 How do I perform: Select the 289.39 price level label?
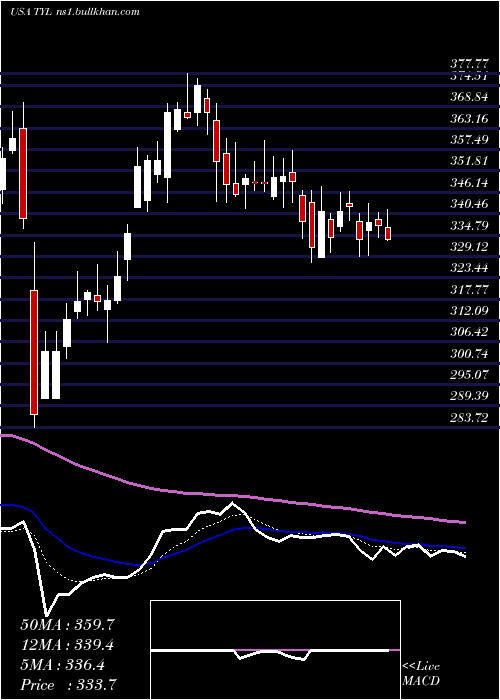[x=468, y=396]
